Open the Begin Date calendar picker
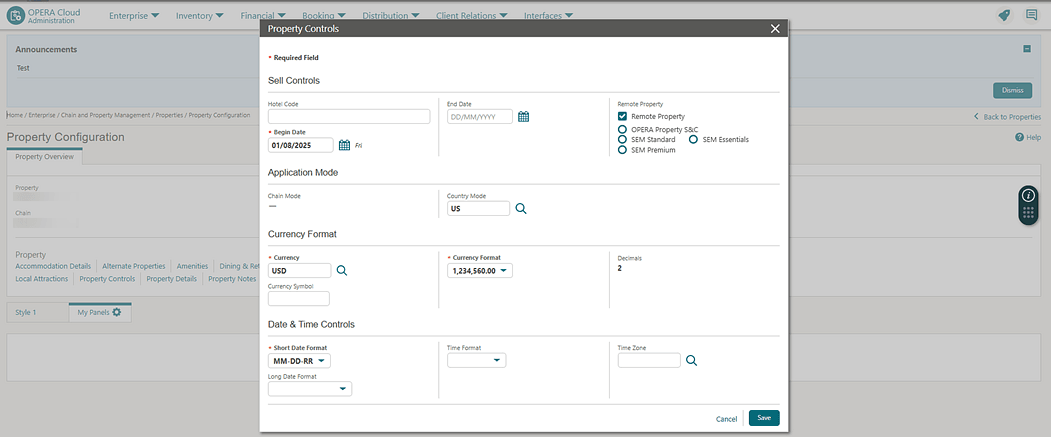This screenshot has width=1051, height=437. click(344, 145)
